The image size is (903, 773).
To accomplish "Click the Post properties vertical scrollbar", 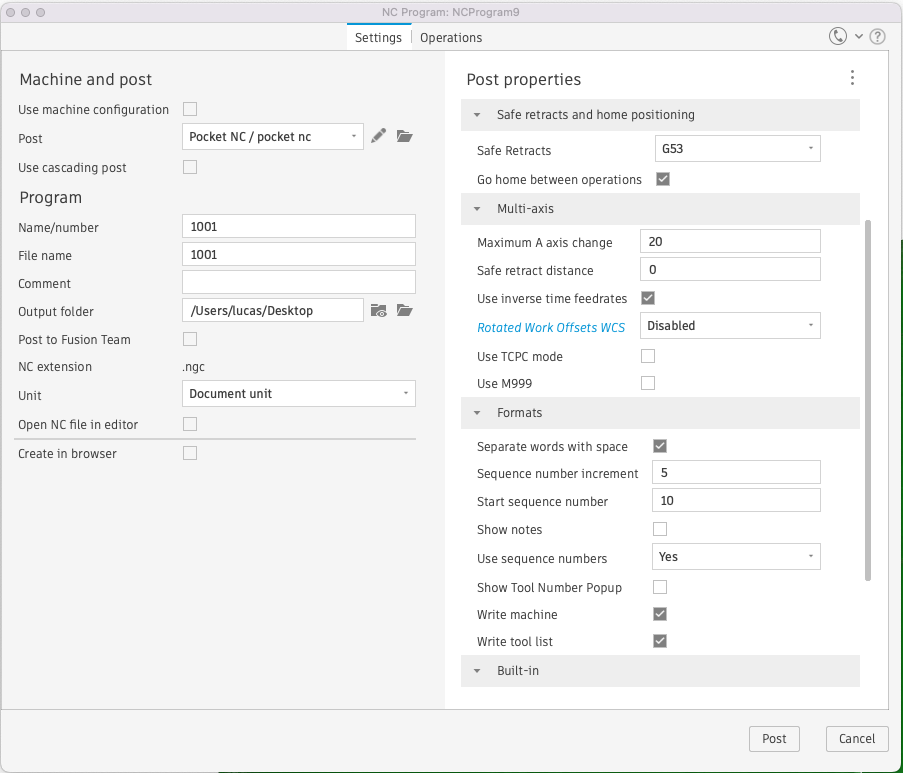I will [867, 400].
